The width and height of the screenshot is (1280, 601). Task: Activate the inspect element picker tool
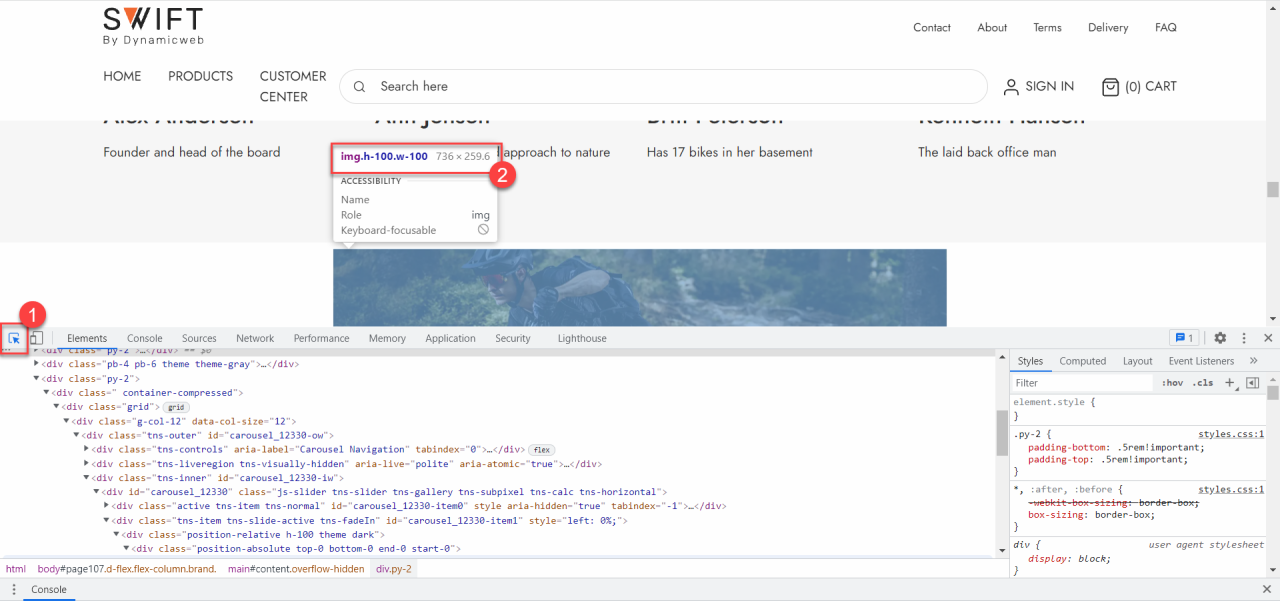[14, 339]
